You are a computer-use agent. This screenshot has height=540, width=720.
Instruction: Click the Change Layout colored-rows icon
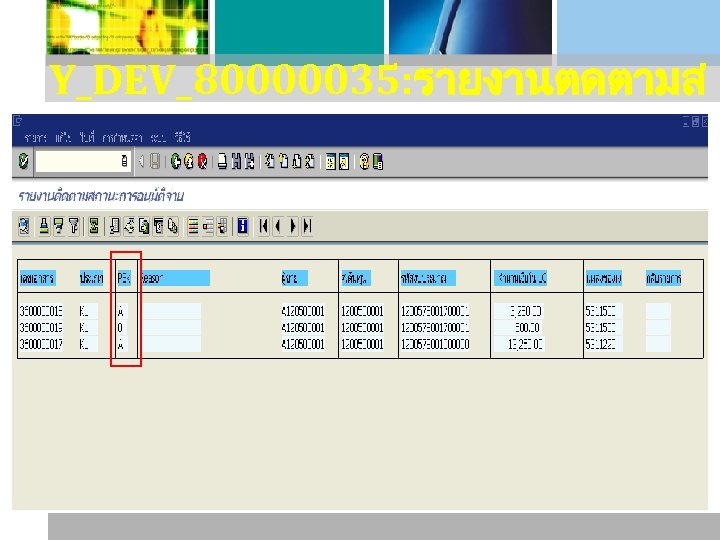pyautogui.click(x=193, y=226)
